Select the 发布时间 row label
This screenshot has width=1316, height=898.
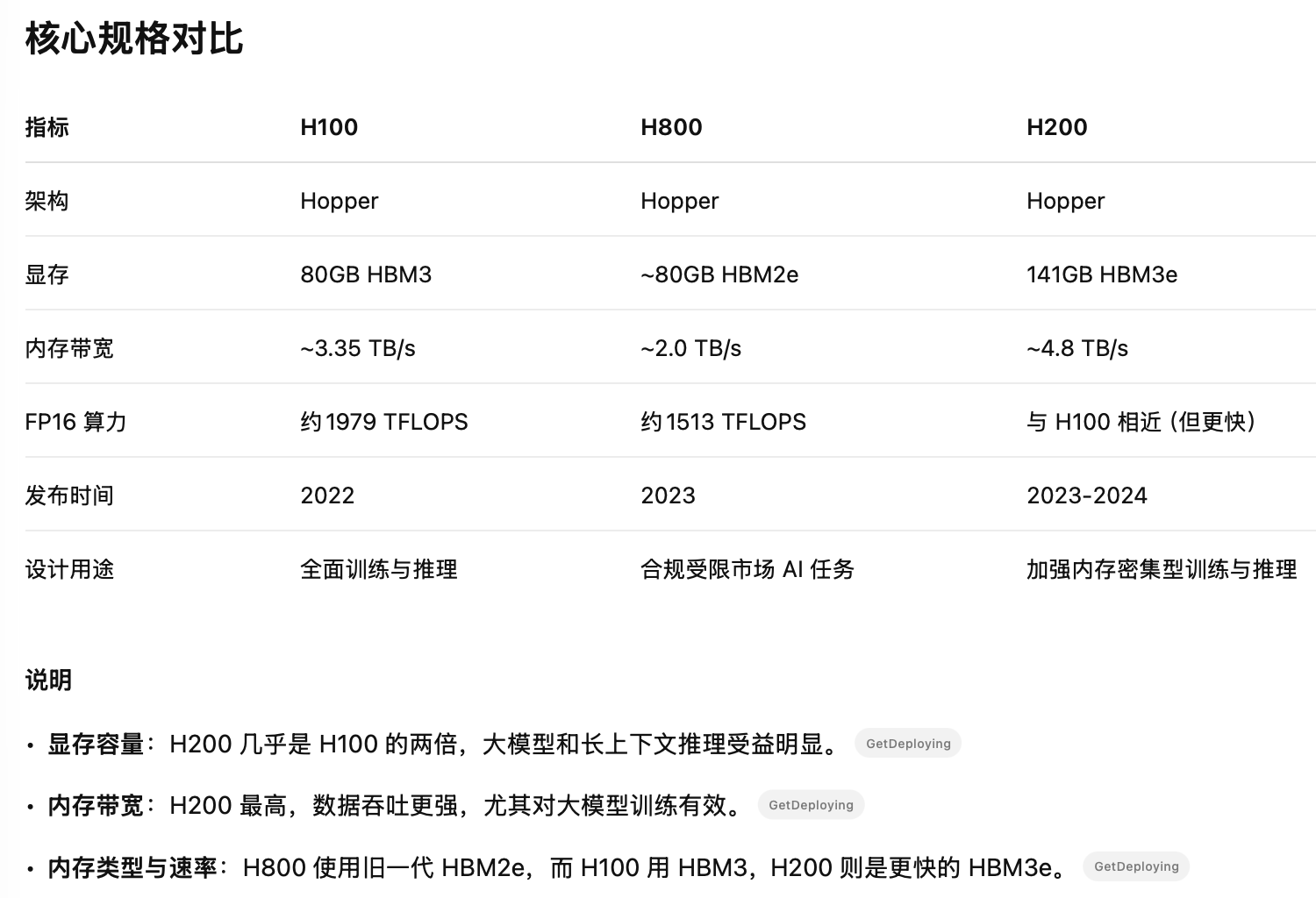pos(69,495)
